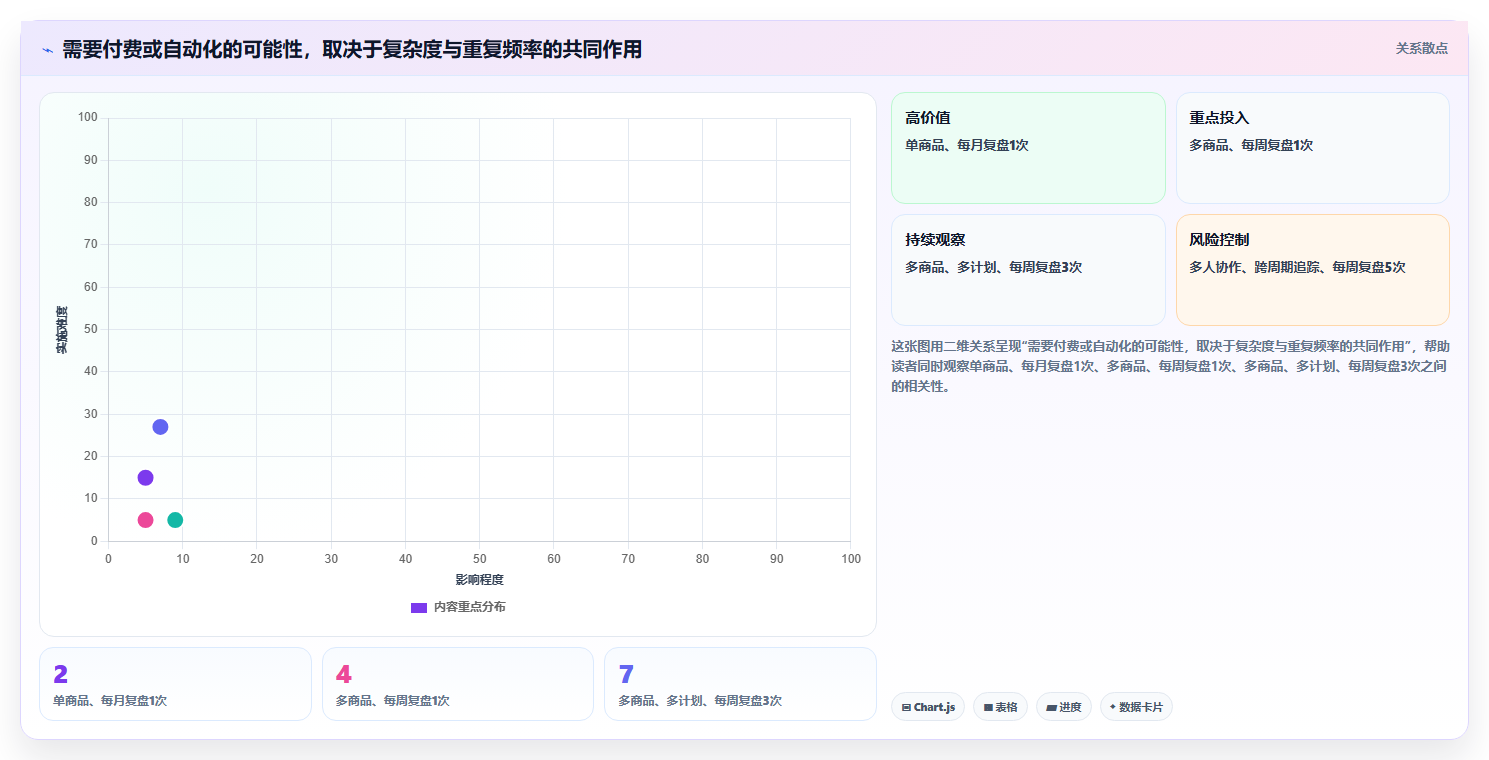
Task: Click the lightning icon beside the title
Action: (47, 49)
